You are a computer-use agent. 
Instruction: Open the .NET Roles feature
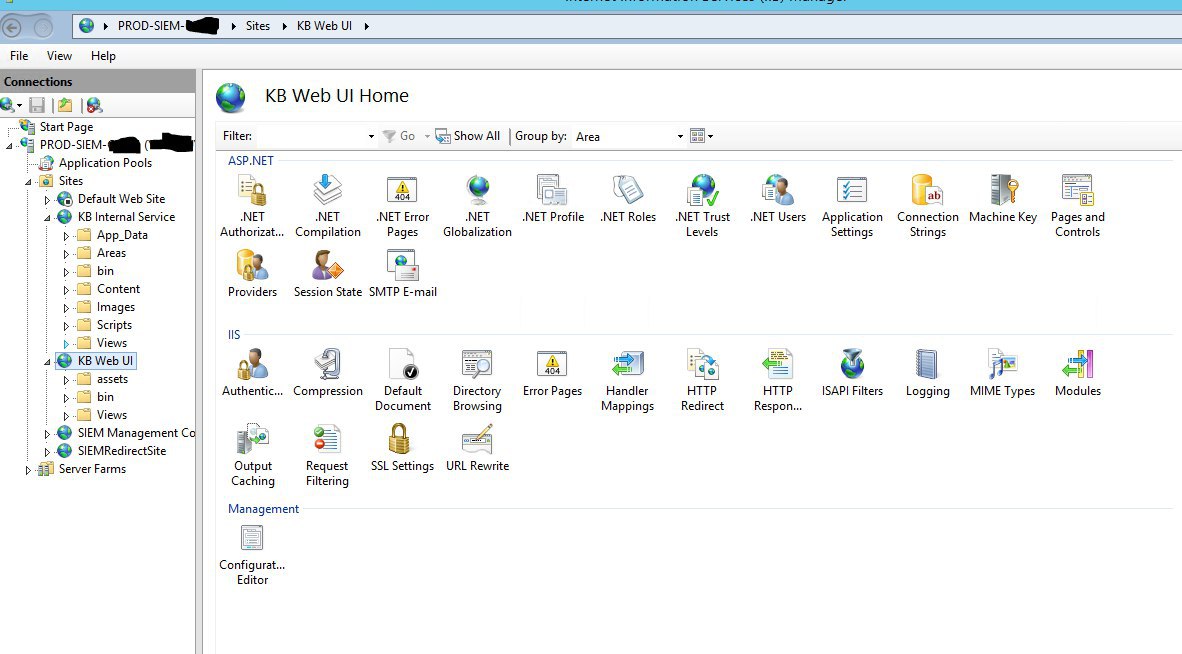click(x=627, y=199)
